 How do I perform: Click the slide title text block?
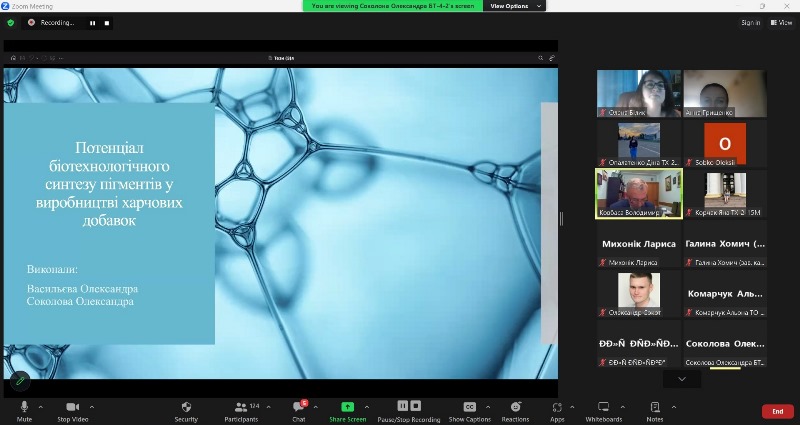point(109,184)
